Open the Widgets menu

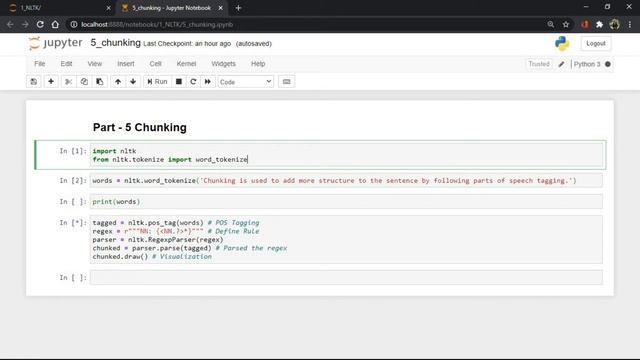pyautogui.click(x=223, y=64)
